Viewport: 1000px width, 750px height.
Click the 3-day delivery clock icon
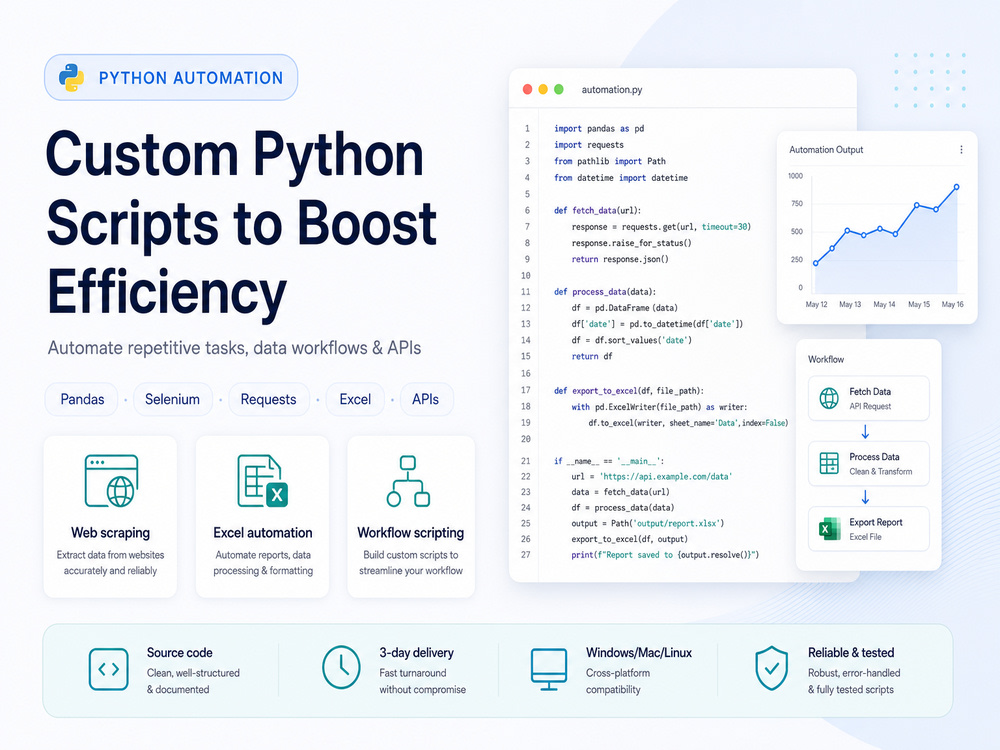tap(341, 667)
